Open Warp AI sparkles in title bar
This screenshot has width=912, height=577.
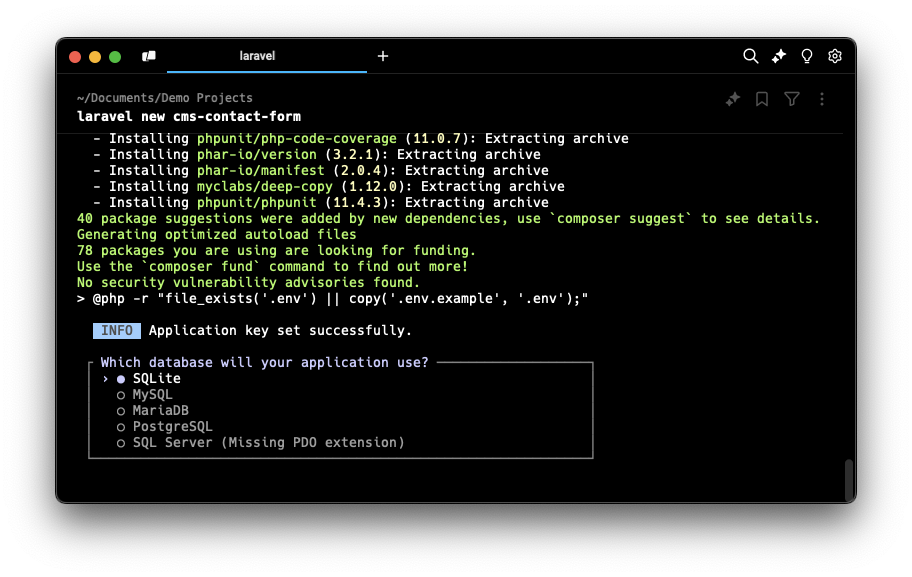point(779,57)
